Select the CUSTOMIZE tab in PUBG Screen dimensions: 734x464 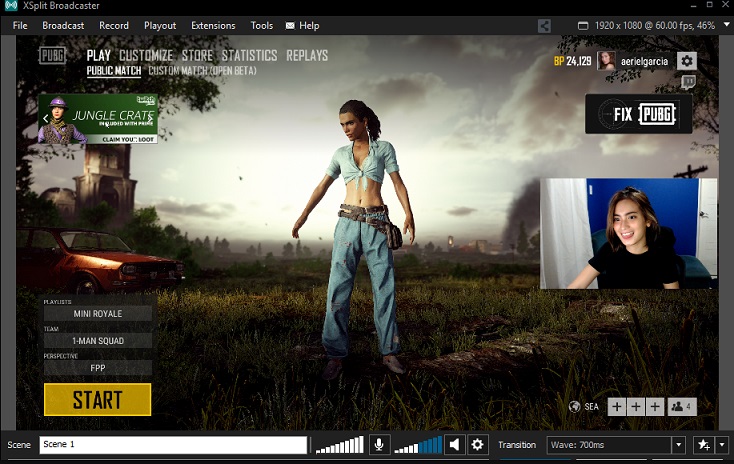click(146, 56)
